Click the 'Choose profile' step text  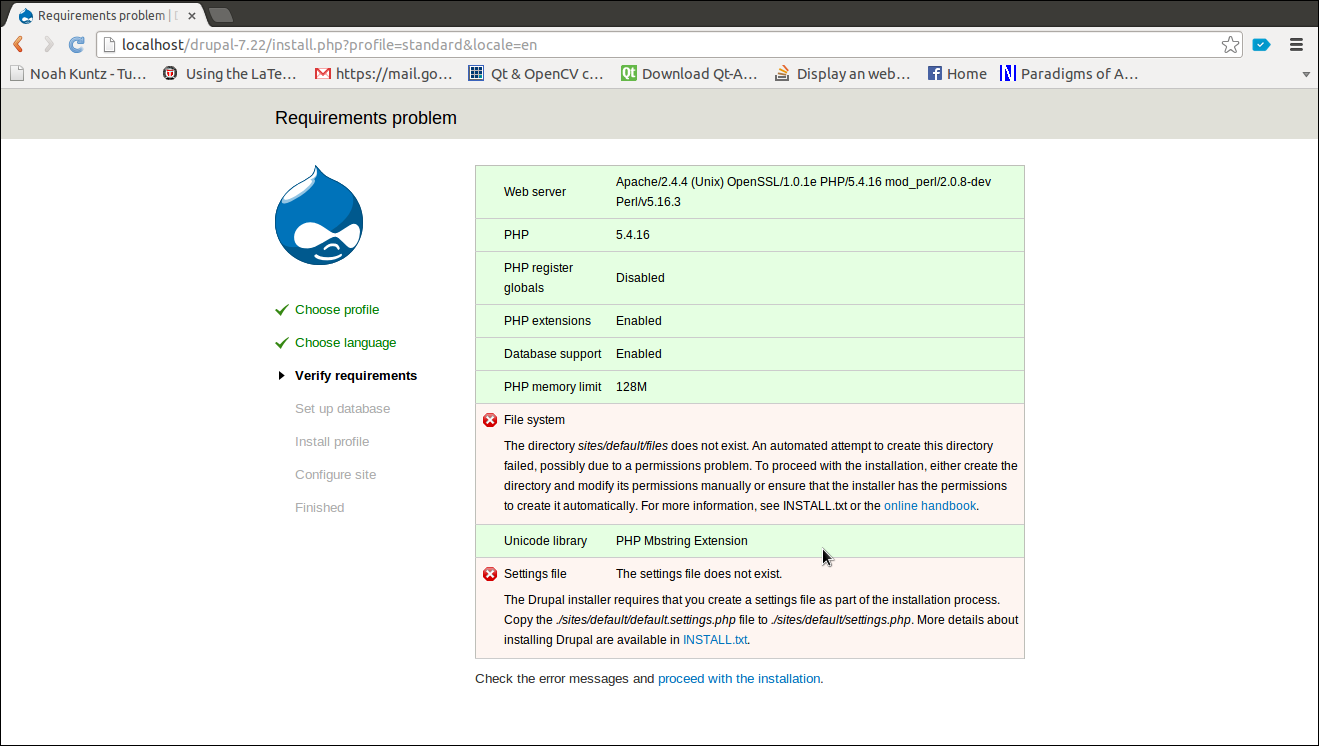click(x=337, y=310)
